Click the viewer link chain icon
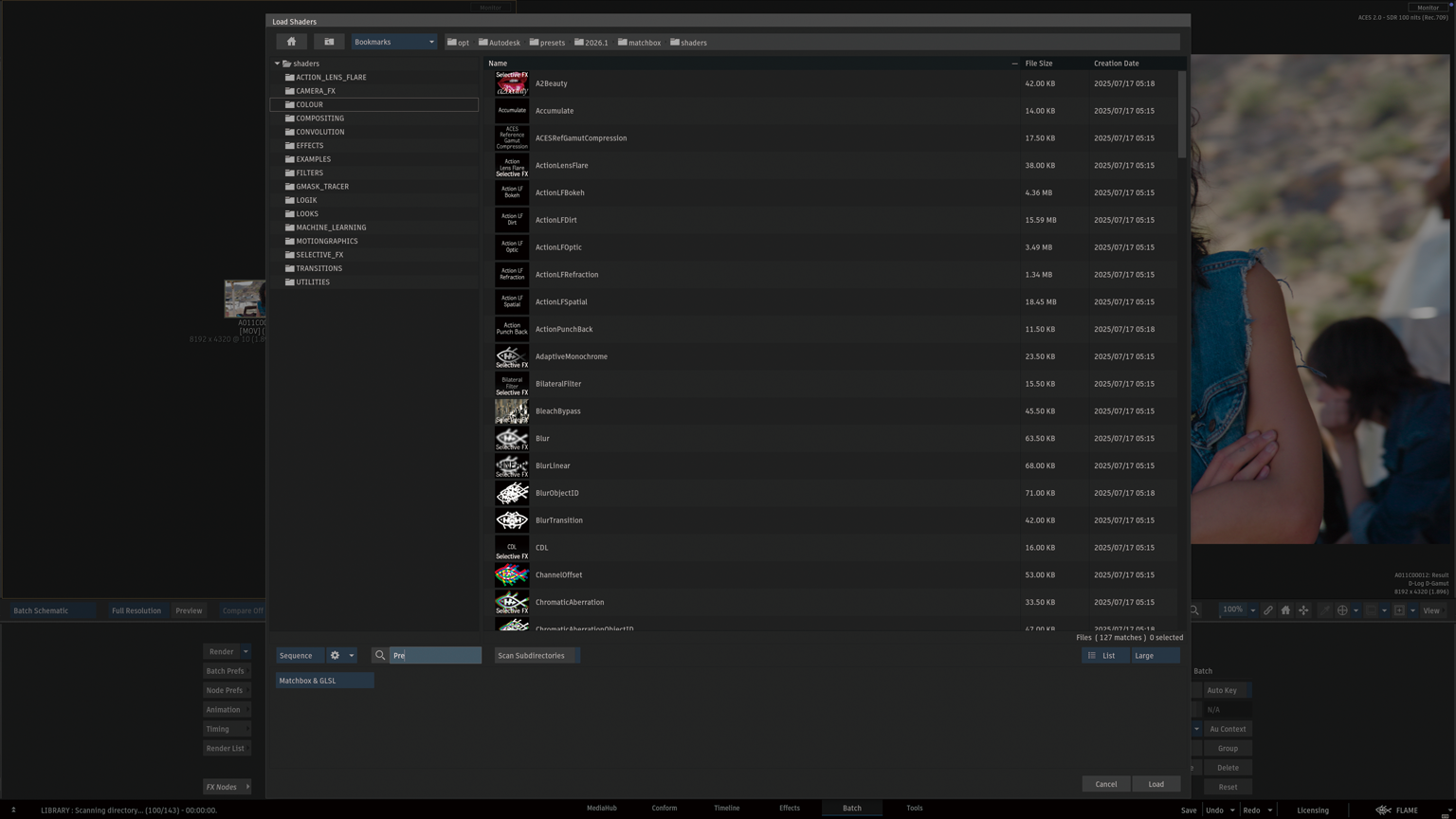Viewport: 1456px width, 819px height. point(1267,610)
